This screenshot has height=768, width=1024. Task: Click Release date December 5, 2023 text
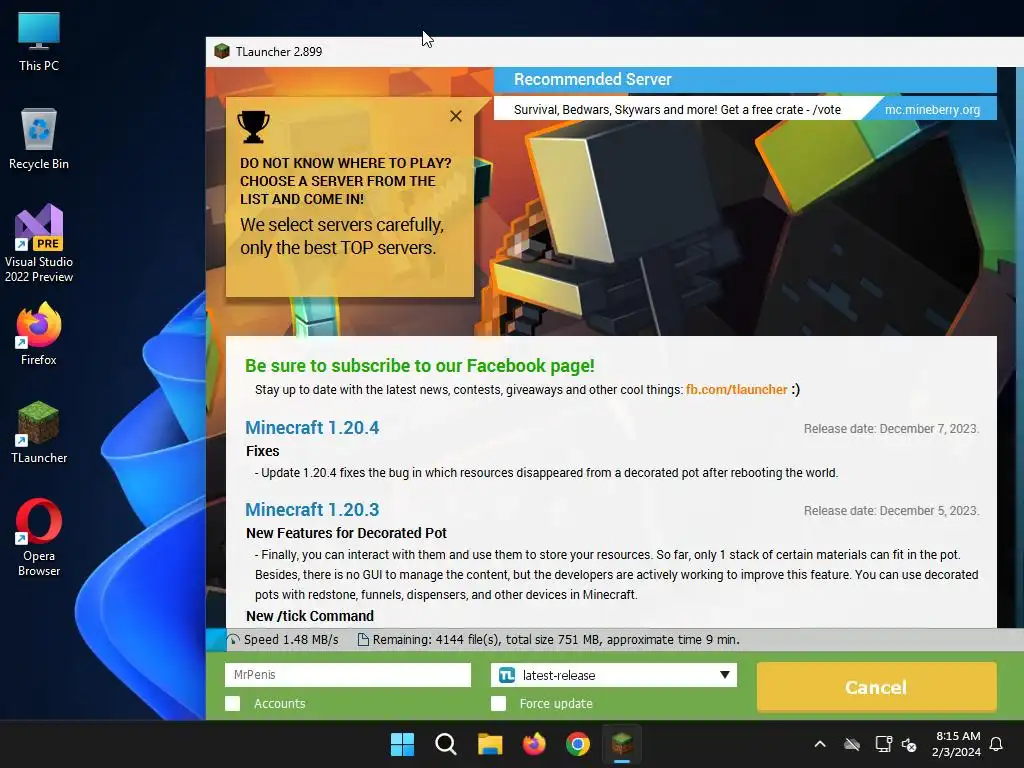891,511
